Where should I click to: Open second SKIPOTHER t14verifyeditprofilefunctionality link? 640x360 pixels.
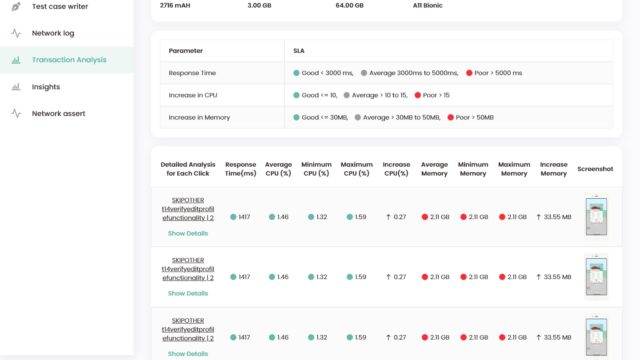click(x=188, y=269)
